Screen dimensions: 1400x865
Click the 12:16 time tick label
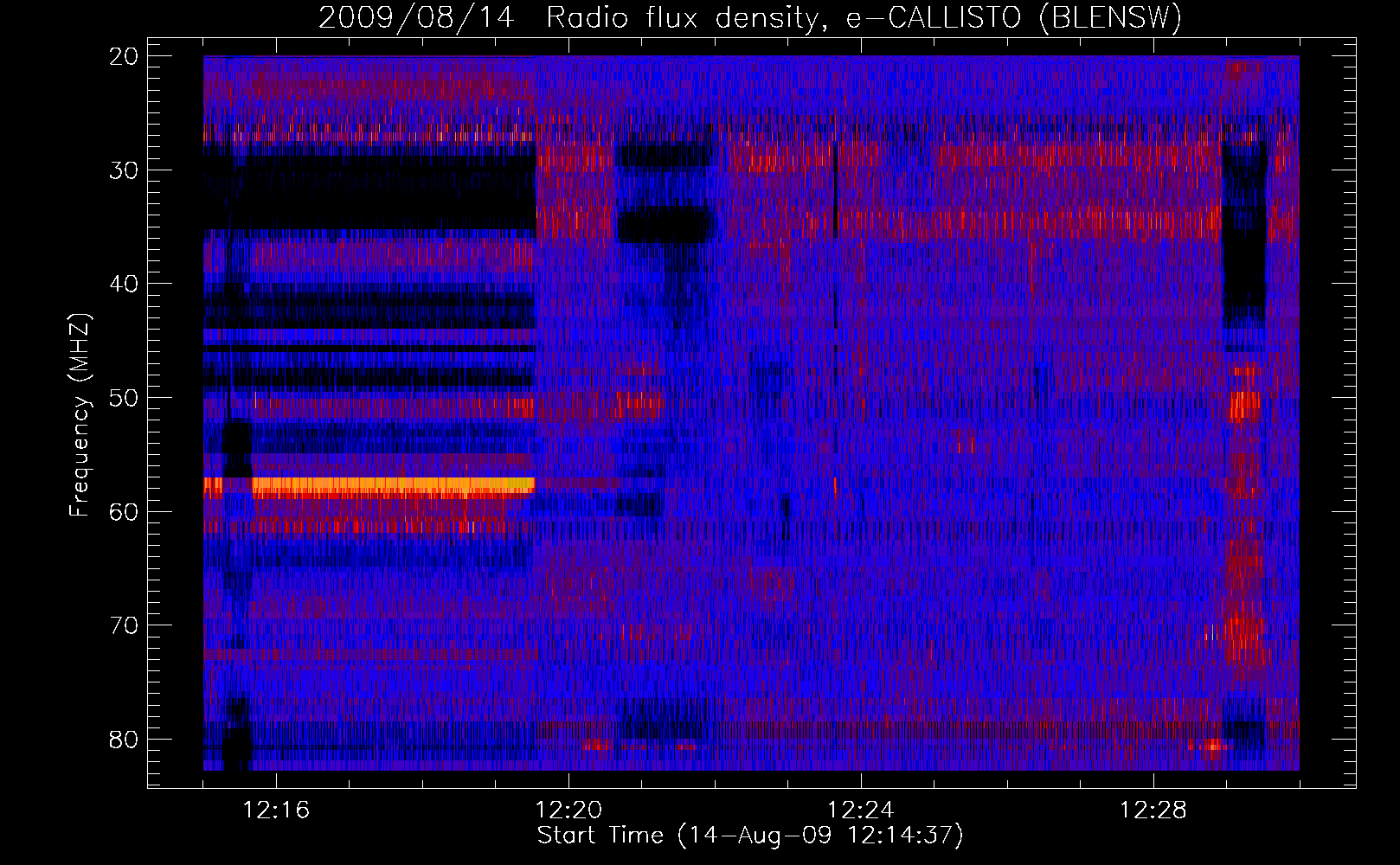point(276,811)
